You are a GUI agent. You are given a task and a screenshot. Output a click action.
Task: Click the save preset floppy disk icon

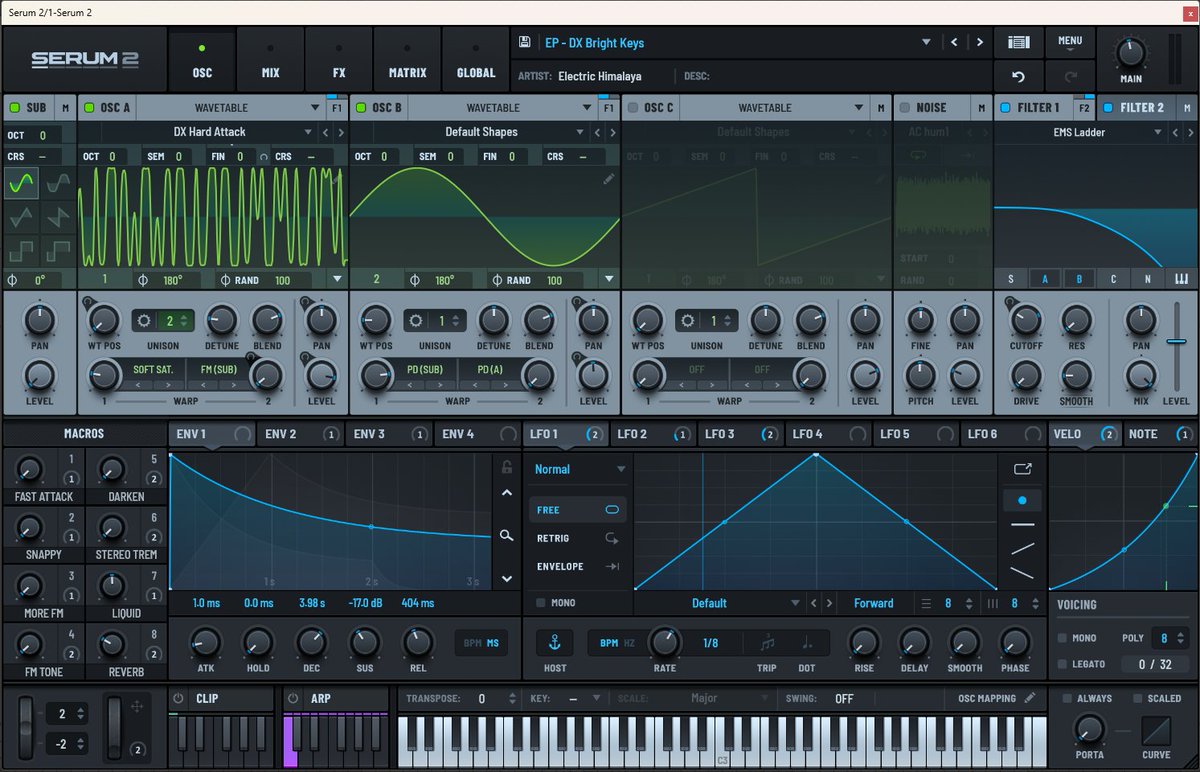(525, 42)
